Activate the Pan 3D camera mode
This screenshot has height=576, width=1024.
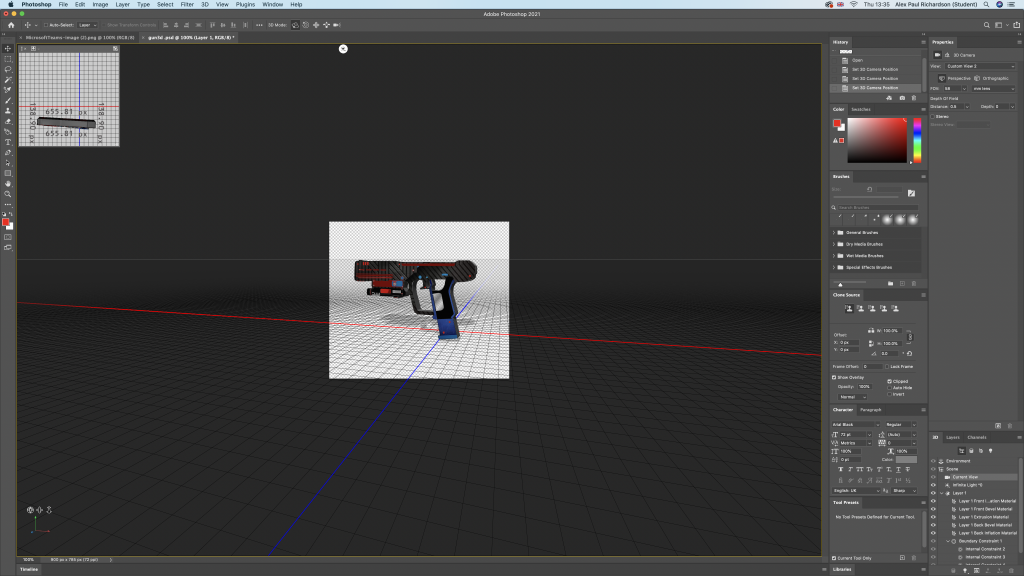tap(316, 25)
